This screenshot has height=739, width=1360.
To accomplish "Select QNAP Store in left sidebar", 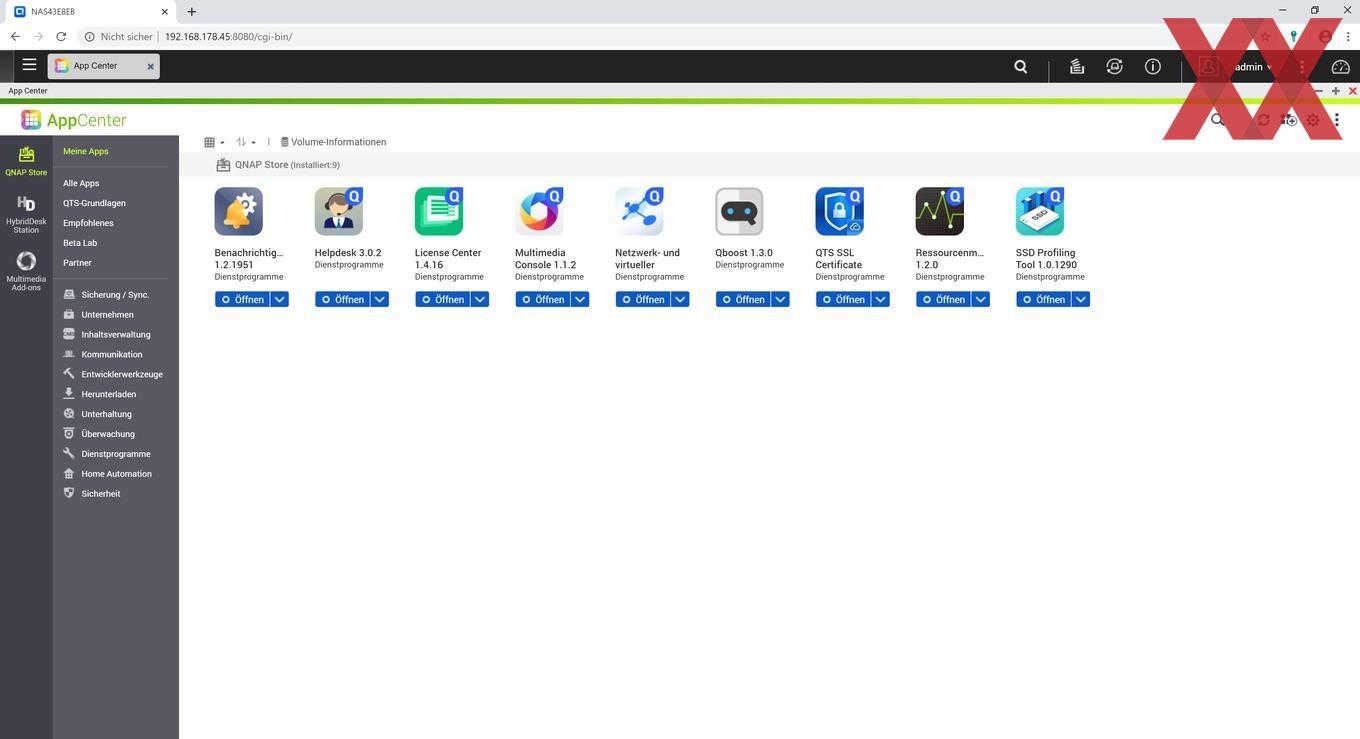I will coord(26,160).
